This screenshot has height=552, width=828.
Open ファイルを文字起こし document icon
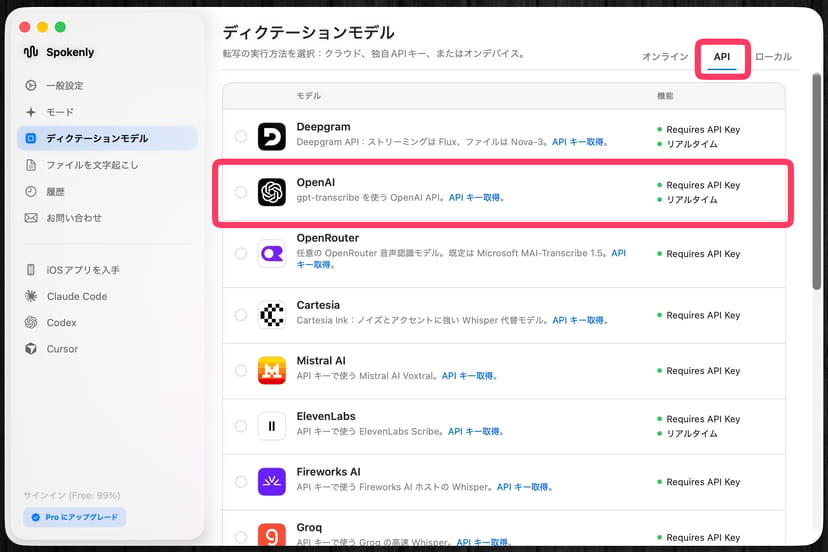[31, 165]
